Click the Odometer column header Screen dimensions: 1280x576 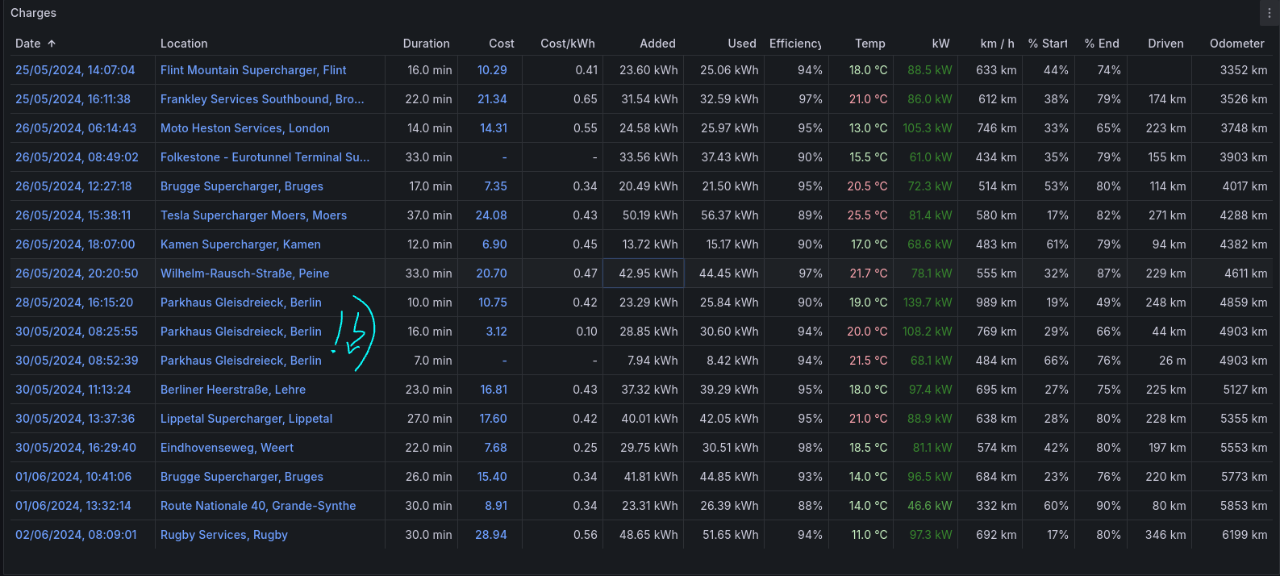(1236, 44)
